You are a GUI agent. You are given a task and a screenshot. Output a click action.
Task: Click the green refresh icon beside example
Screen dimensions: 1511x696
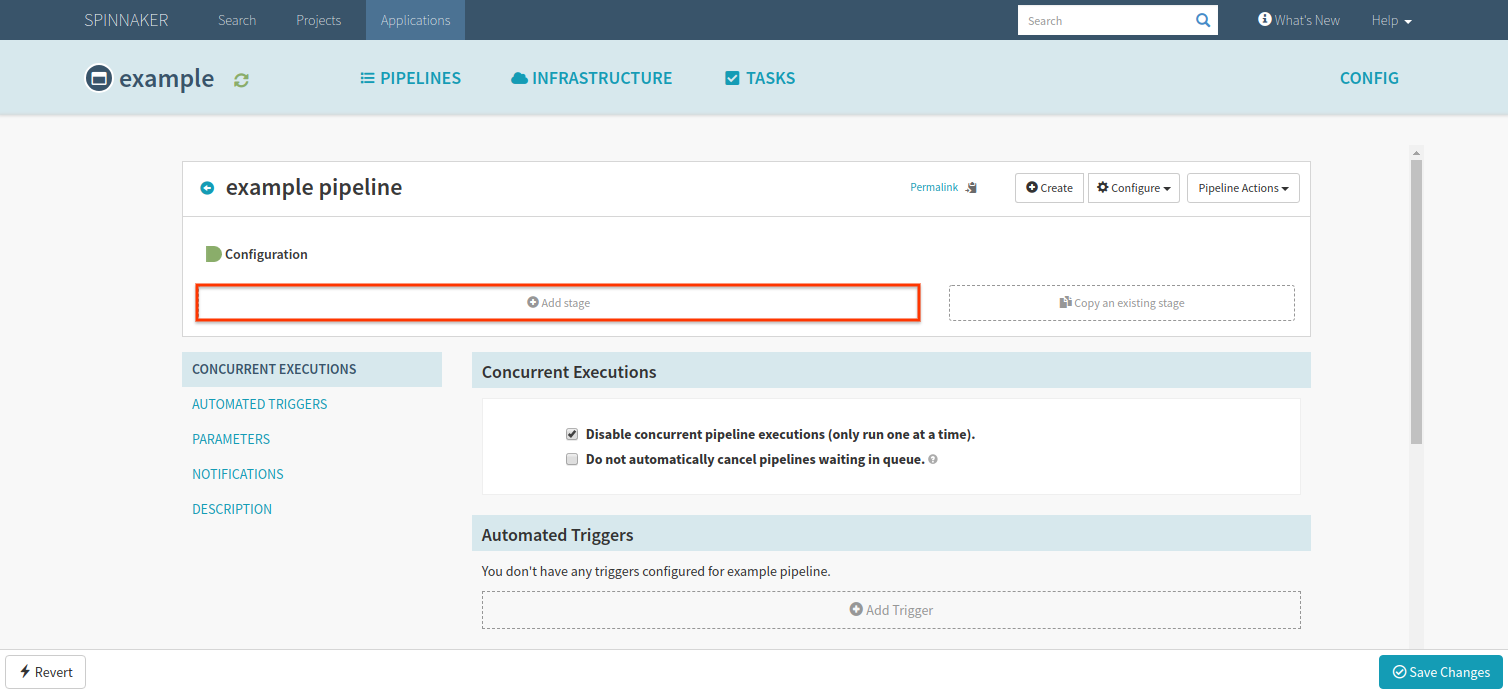(241, 80)
